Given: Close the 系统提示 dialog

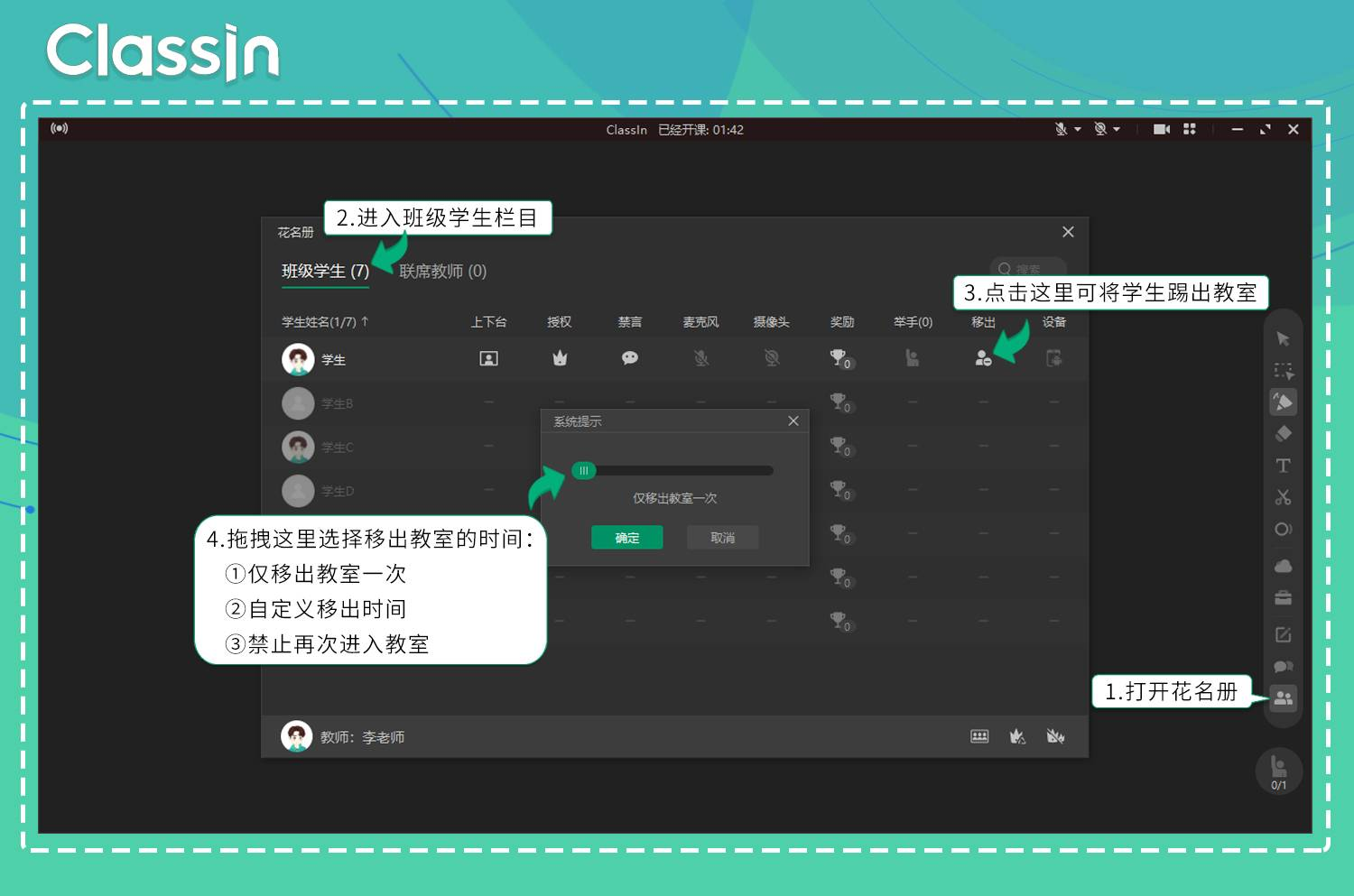Looking at the screenshot, I should coord(793,421).
